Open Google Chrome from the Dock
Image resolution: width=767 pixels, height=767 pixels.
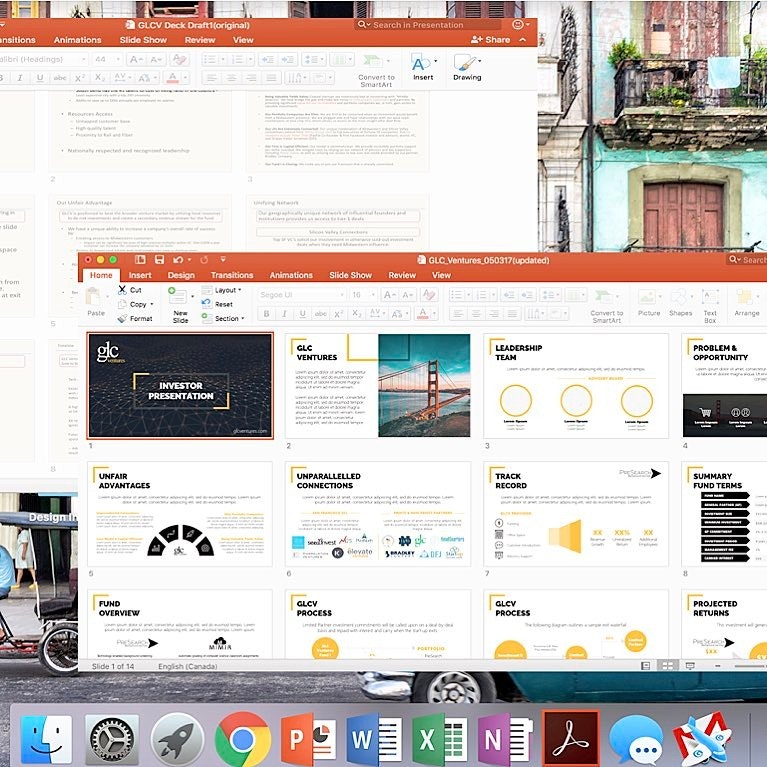click(x=243, y=739)
